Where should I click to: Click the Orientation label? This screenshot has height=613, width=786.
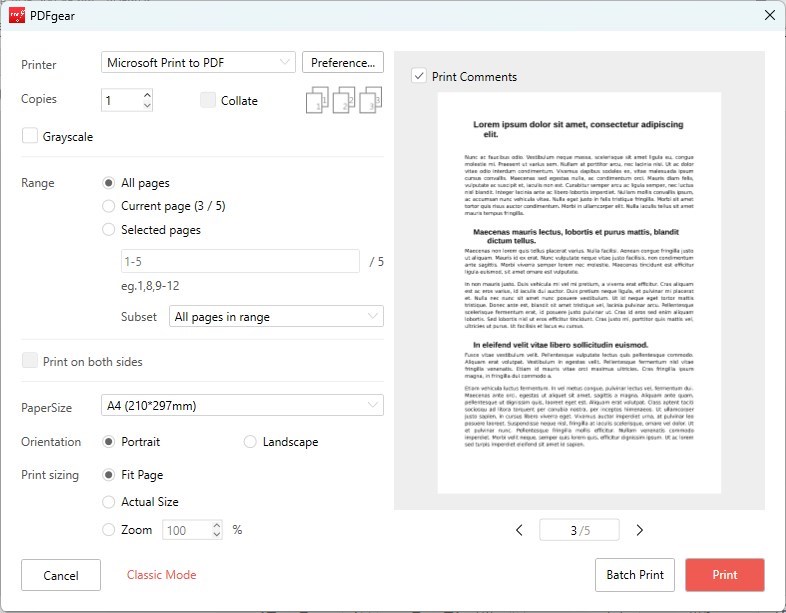coord(51,442)
